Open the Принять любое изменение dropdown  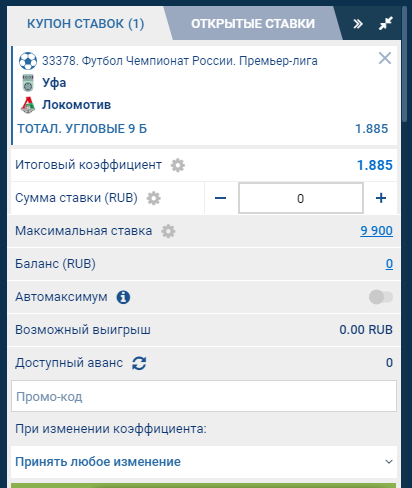(x=204, y=462)
